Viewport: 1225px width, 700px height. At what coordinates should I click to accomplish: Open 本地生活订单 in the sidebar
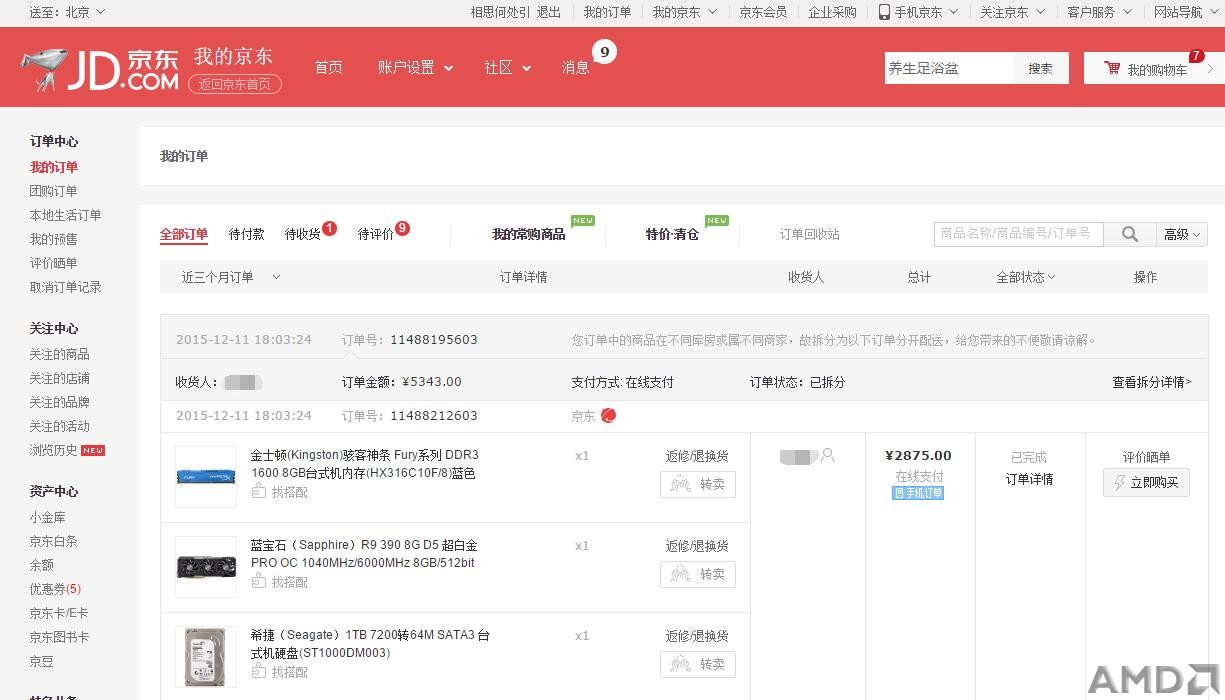pyautogui.click(x=65, y=215)
